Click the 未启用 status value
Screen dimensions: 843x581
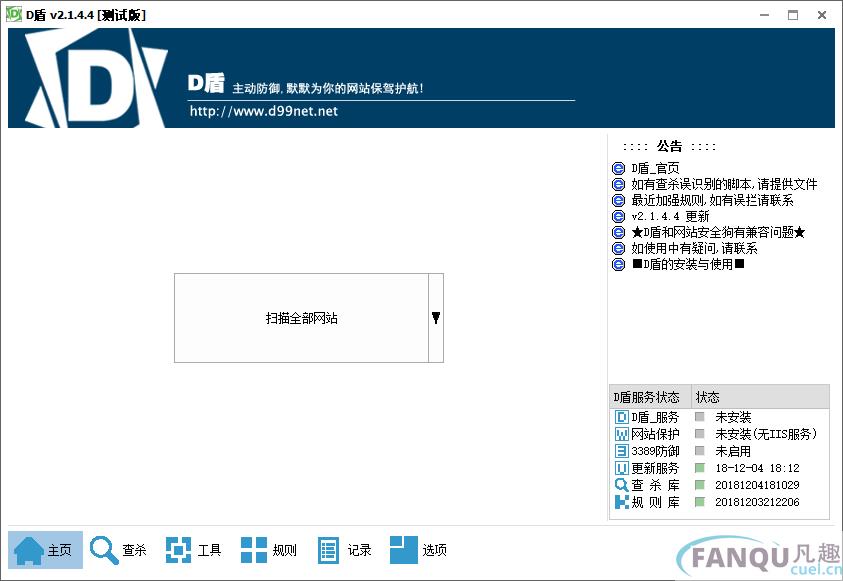733,451
